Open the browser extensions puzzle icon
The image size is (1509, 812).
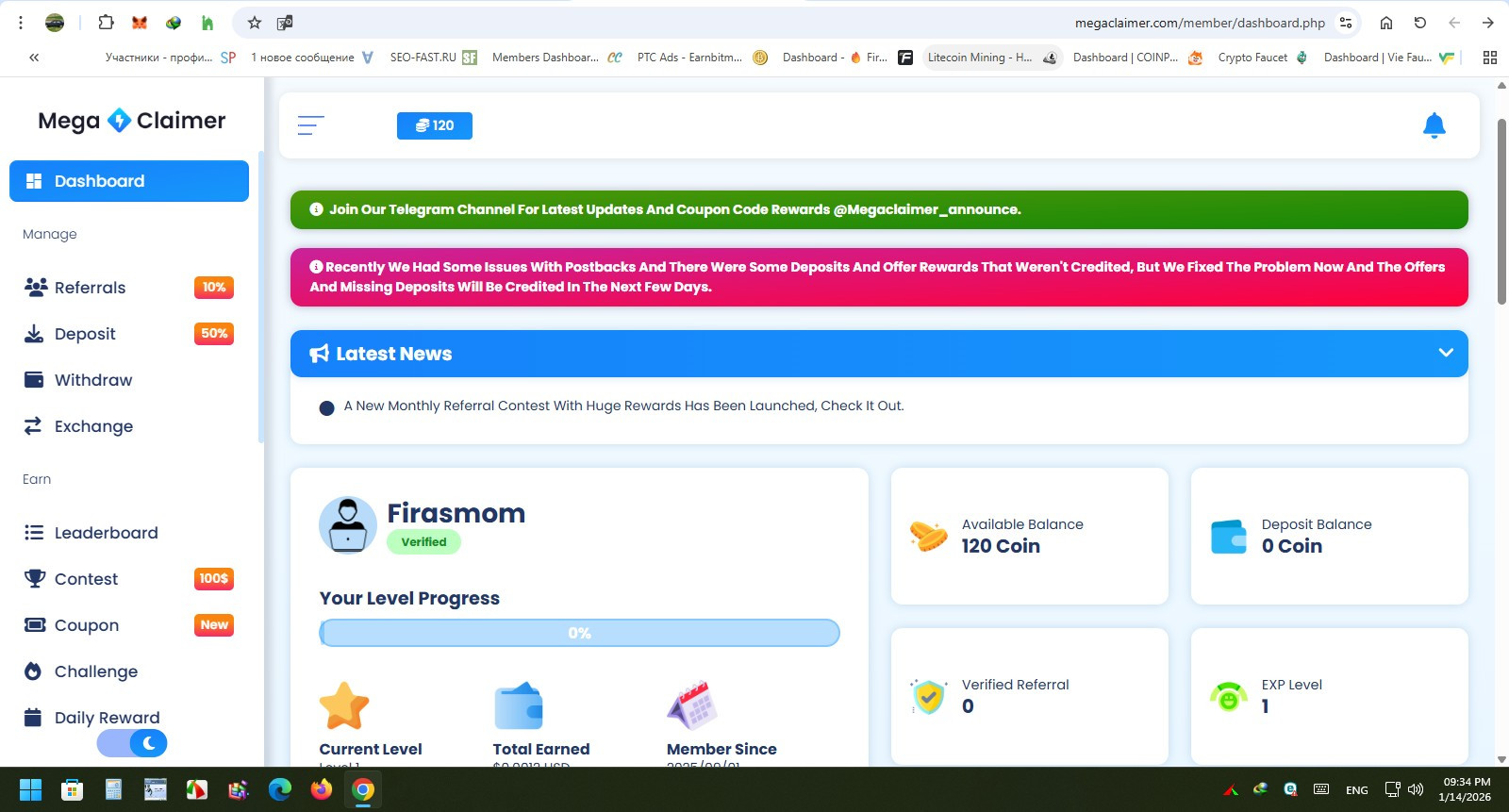tap(106, 23)
